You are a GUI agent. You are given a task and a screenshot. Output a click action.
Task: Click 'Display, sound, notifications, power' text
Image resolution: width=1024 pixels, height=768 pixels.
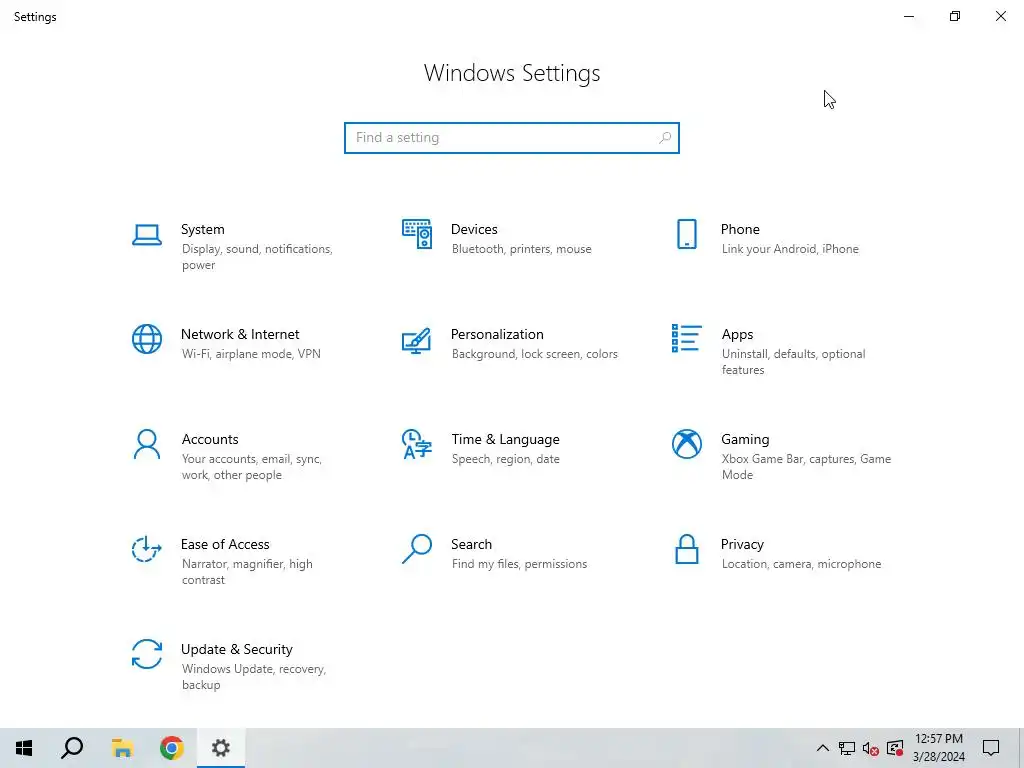257,257
